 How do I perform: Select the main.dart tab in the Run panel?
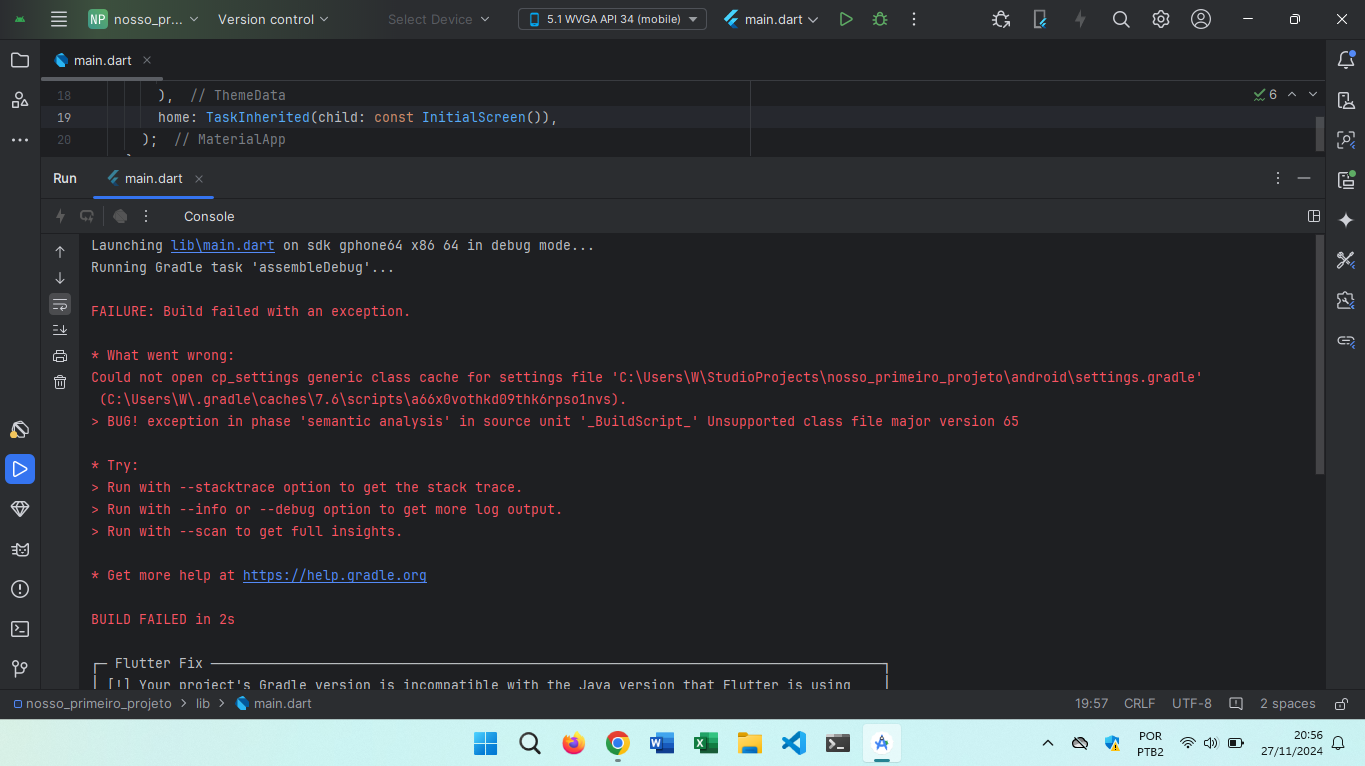coord(154,178)
